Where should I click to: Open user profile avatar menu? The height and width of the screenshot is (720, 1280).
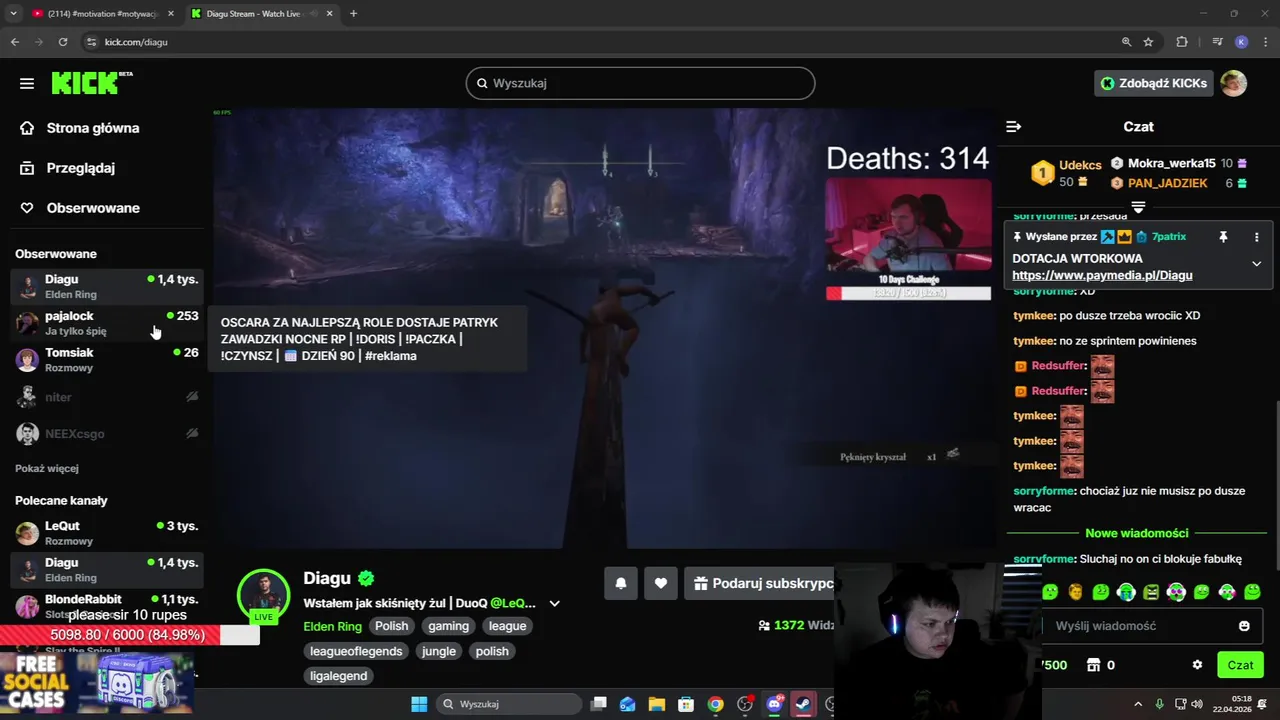(1234, 83)
